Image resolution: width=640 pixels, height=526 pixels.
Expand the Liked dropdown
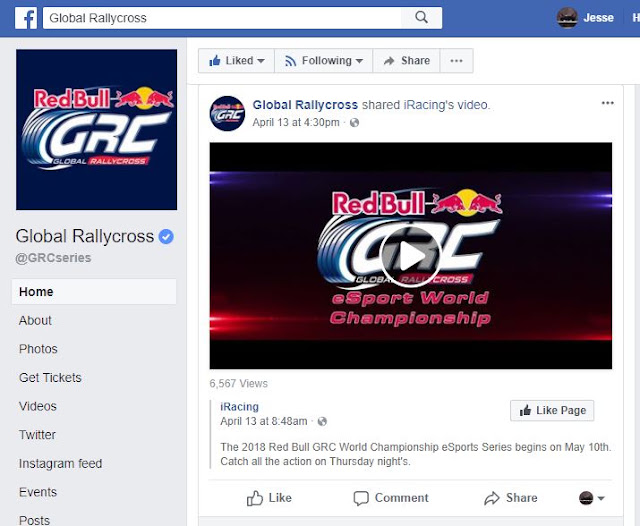[x=236, y=61]
